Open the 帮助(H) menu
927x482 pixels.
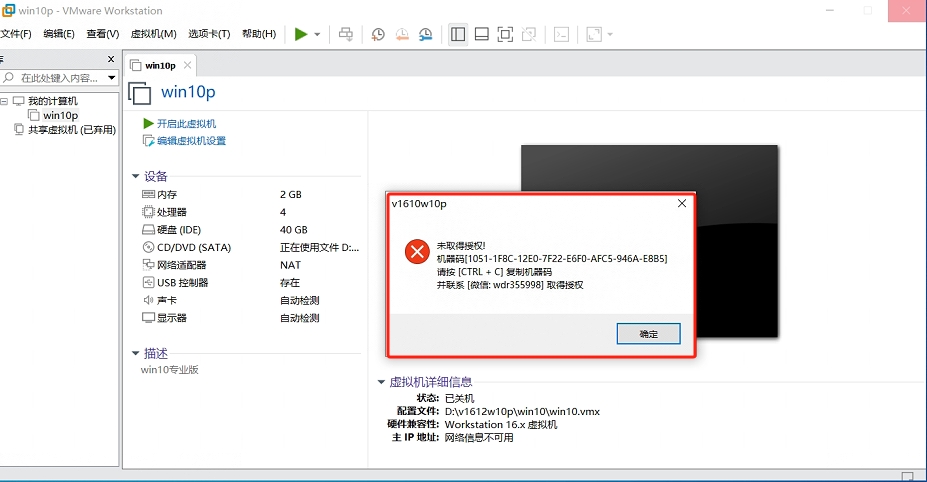pos(259,34)
